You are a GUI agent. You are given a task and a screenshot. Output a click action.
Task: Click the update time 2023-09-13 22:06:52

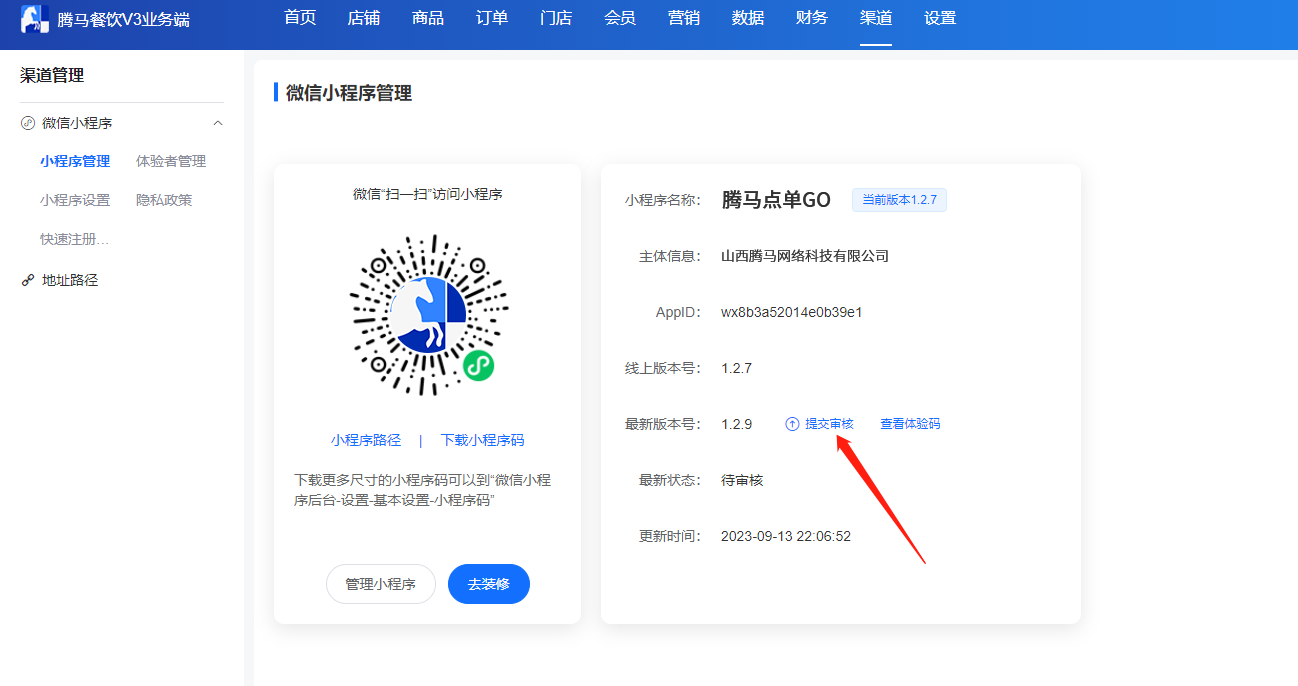[x=786, y=536]
